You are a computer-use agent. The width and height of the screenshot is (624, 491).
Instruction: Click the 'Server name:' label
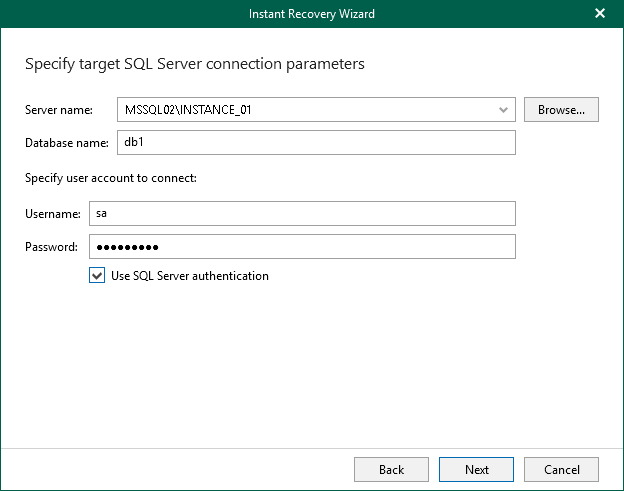(59, 110)
